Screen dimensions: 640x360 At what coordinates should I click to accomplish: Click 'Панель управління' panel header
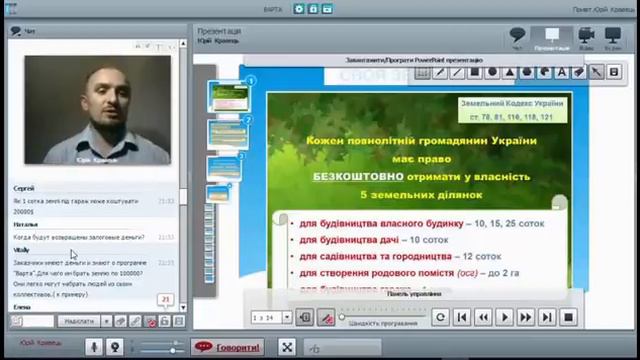point(414,294)
